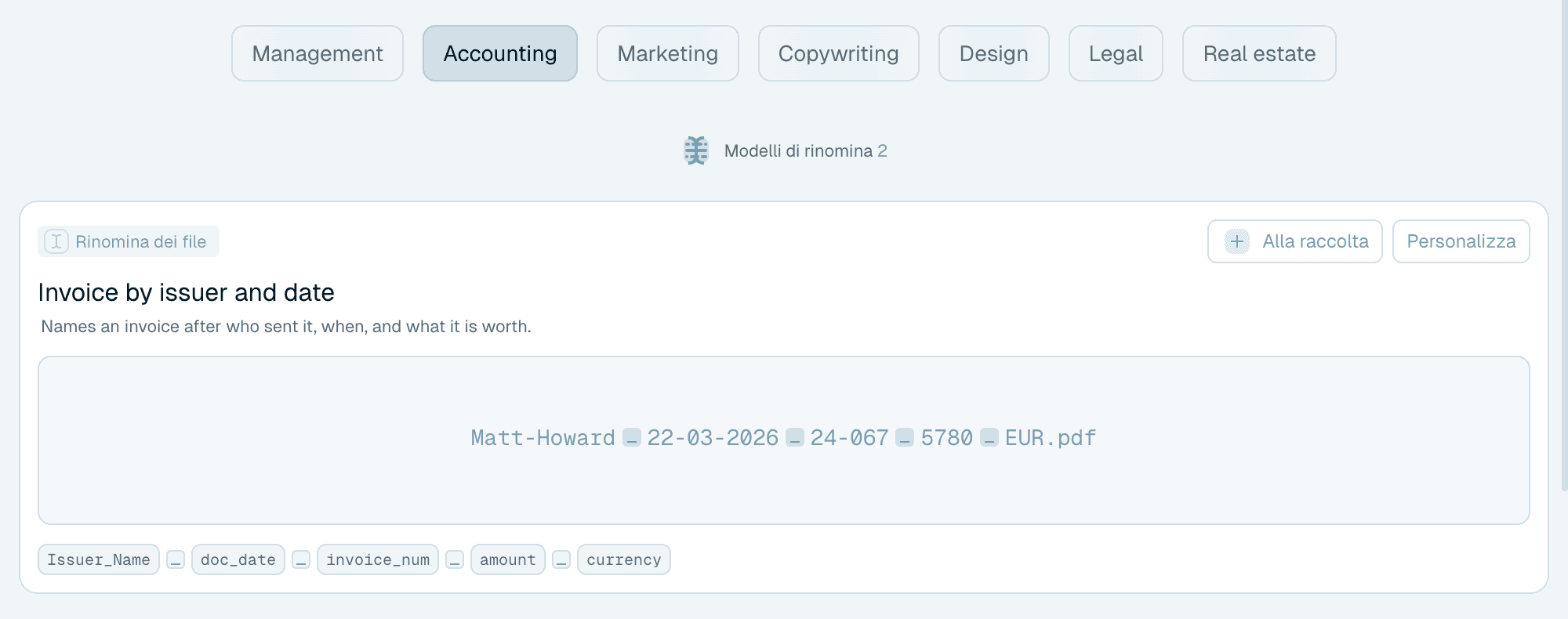Select the currency variable tag
This screenshot has width=1568, height=619.
pyautogui.click(x=624, y=560)
